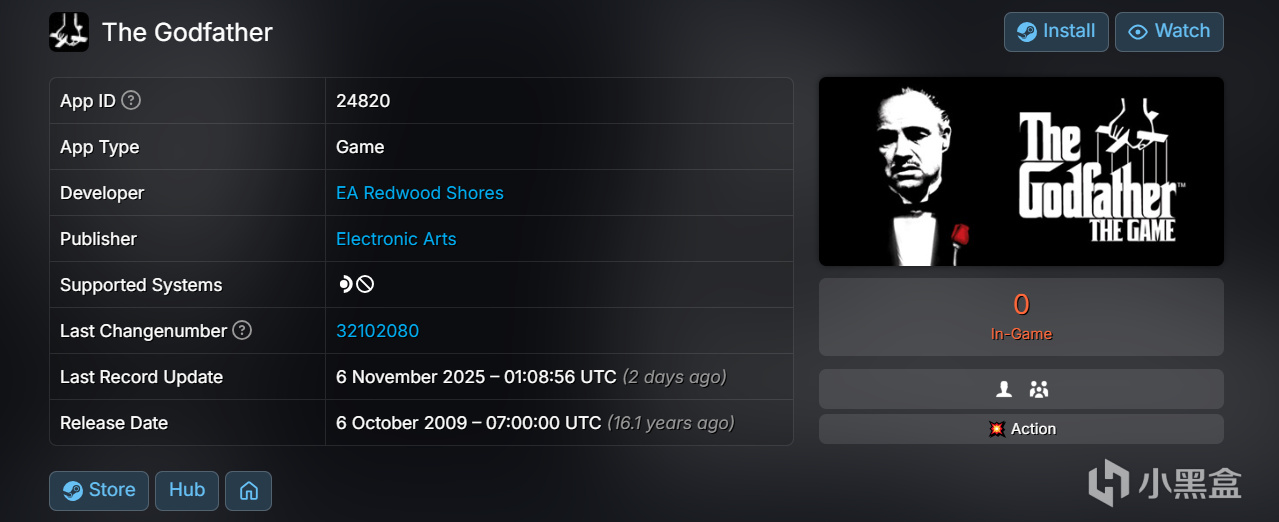
Task: Open the EA Redwood Shores developer link
Action: point(419,193)
